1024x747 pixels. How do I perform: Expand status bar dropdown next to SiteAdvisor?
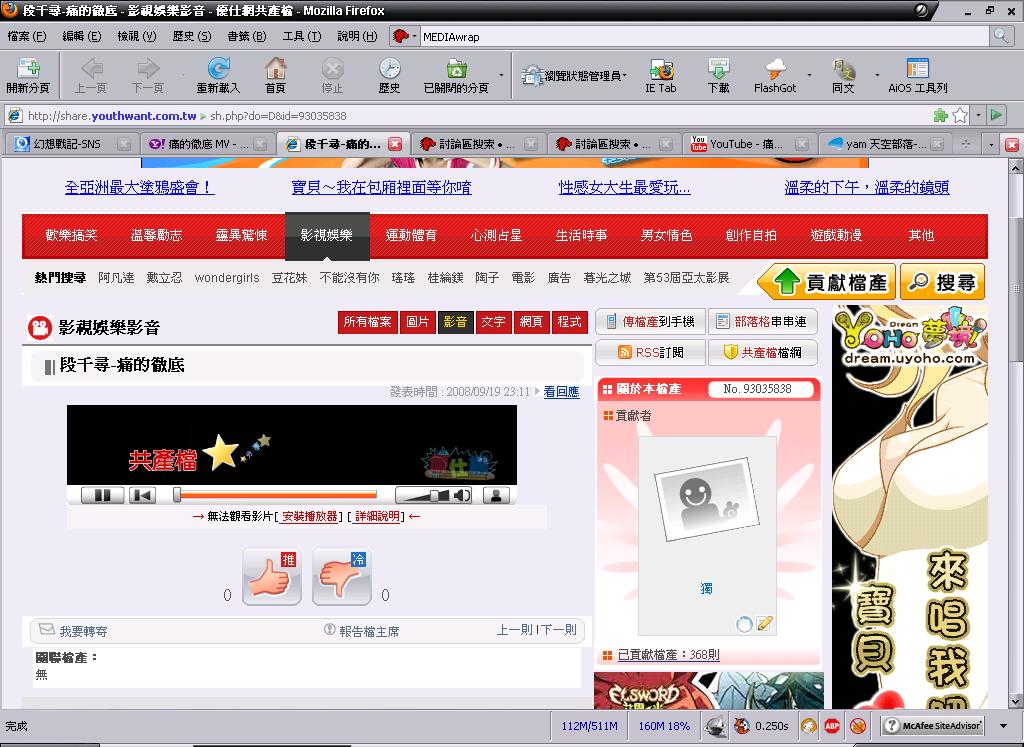click(x=1003, y=725)
